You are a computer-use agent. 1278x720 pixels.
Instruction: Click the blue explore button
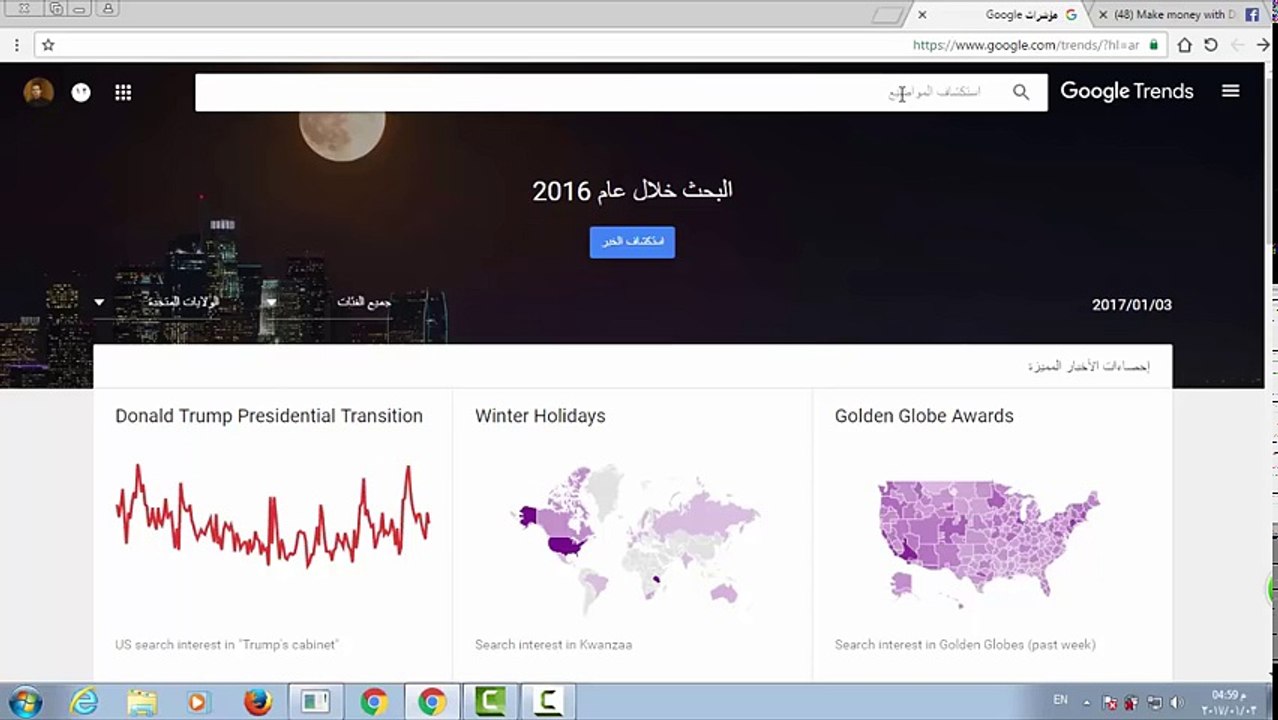coord(632,242)
